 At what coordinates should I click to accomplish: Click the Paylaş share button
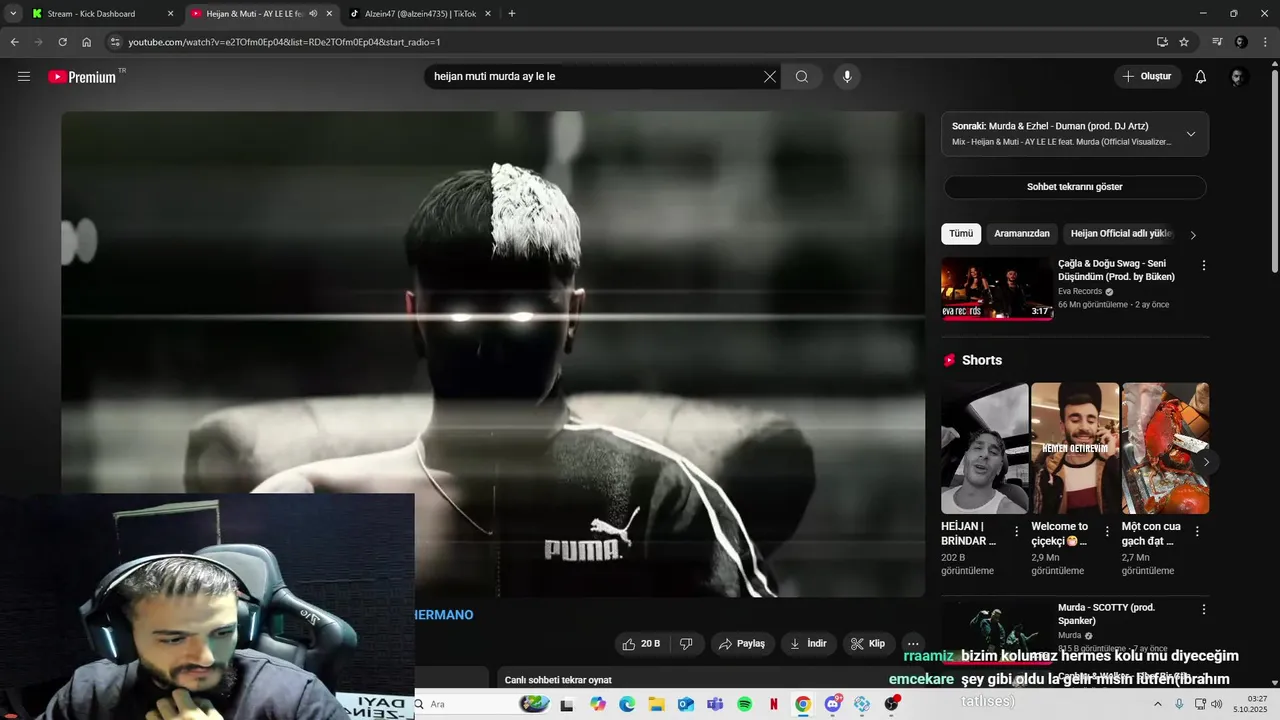[x=743, y=644]
